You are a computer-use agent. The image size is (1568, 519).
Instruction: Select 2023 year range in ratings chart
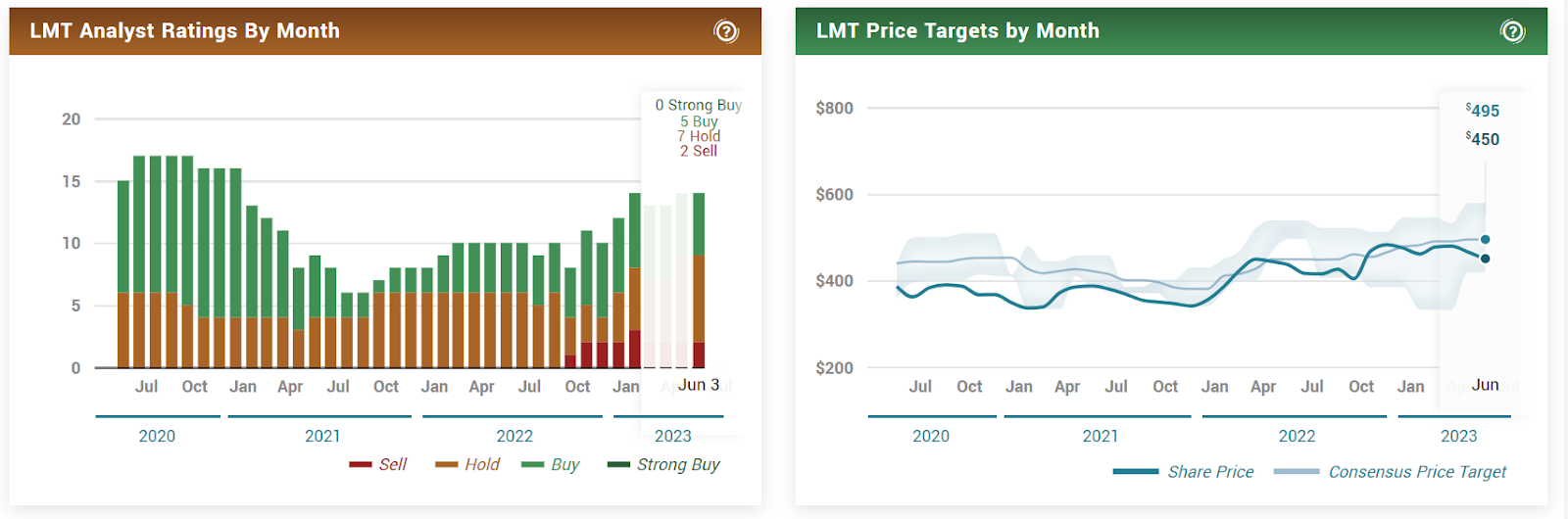672,436
